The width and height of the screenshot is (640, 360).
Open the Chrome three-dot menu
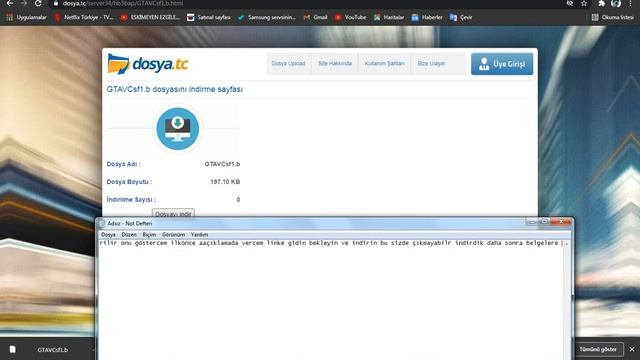[631, 3]
